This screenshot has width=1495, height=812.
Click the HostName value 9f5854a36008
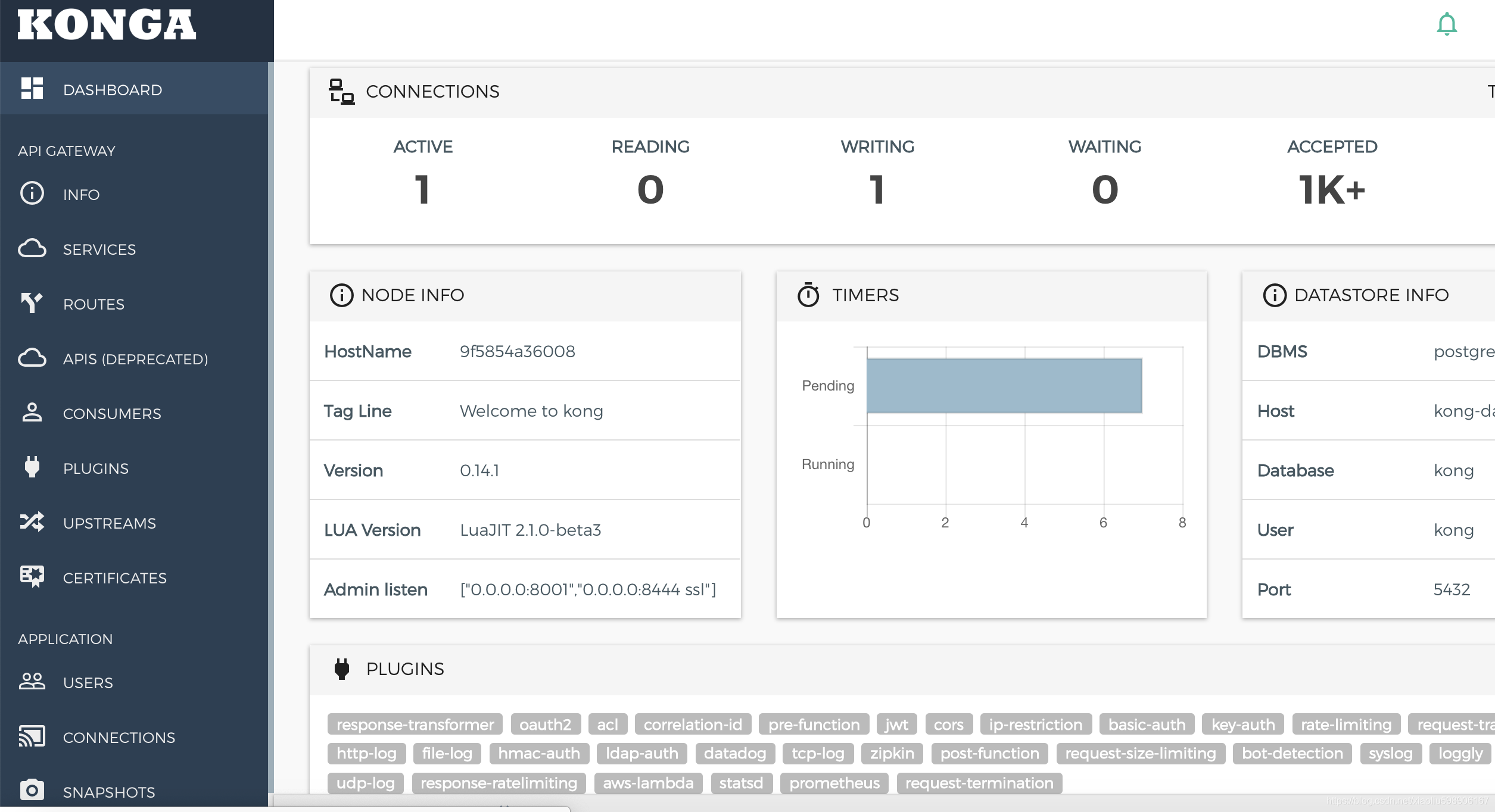click(x=518, y=351)
